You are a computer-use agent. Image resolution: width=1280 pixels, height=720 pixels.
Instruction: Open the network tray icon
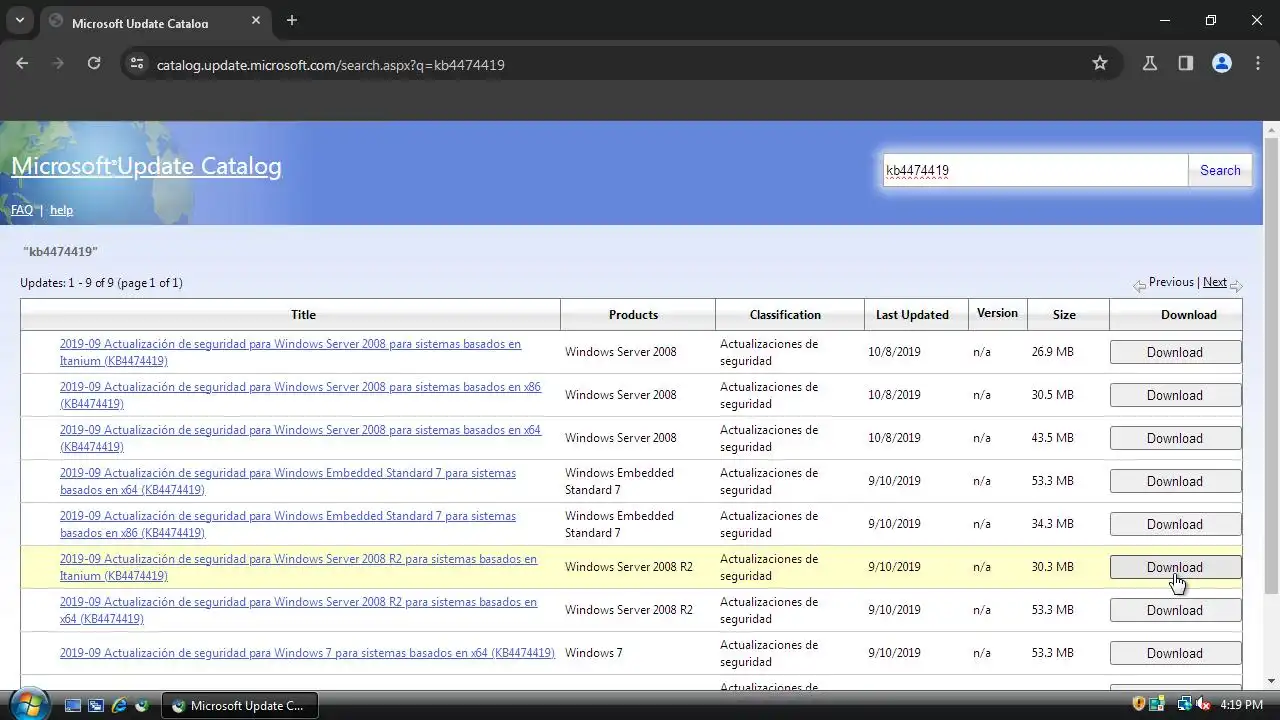coord(1185,705)
